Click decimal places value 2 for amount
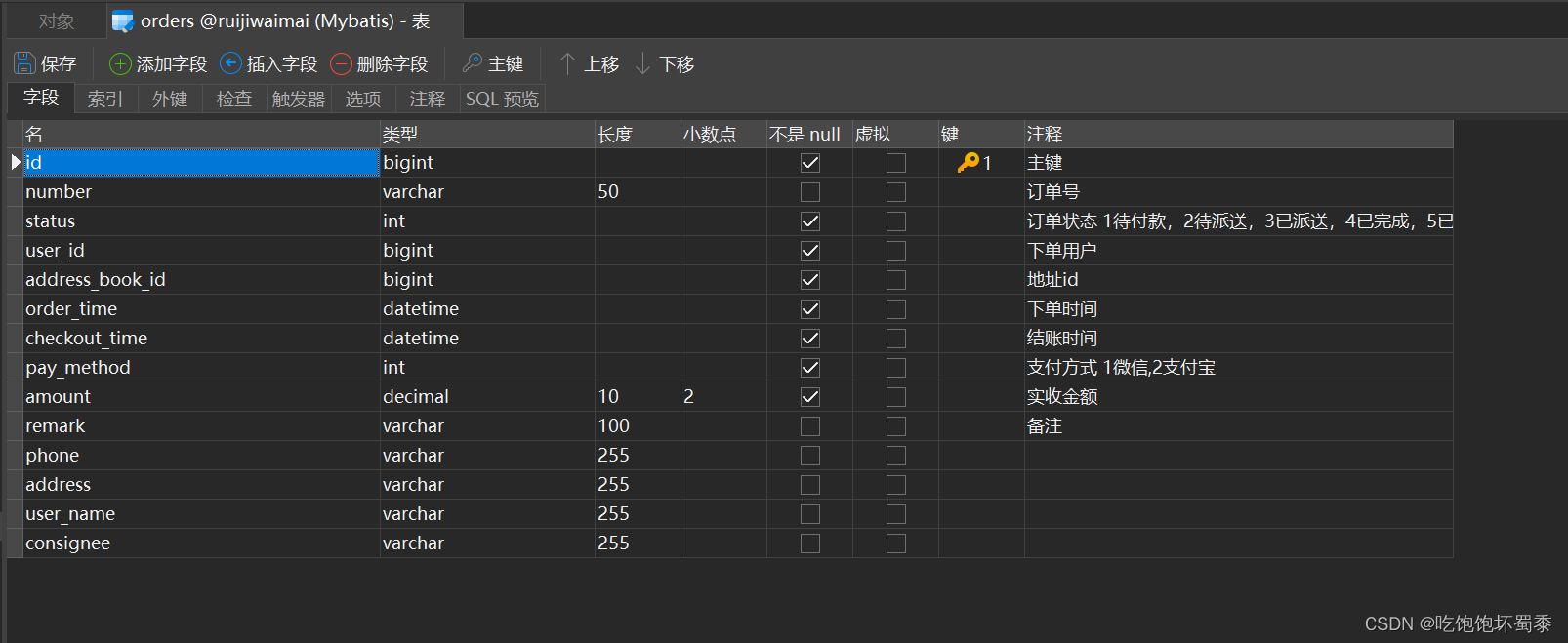Screen dimensions: 1568x643 pos(723,397)
